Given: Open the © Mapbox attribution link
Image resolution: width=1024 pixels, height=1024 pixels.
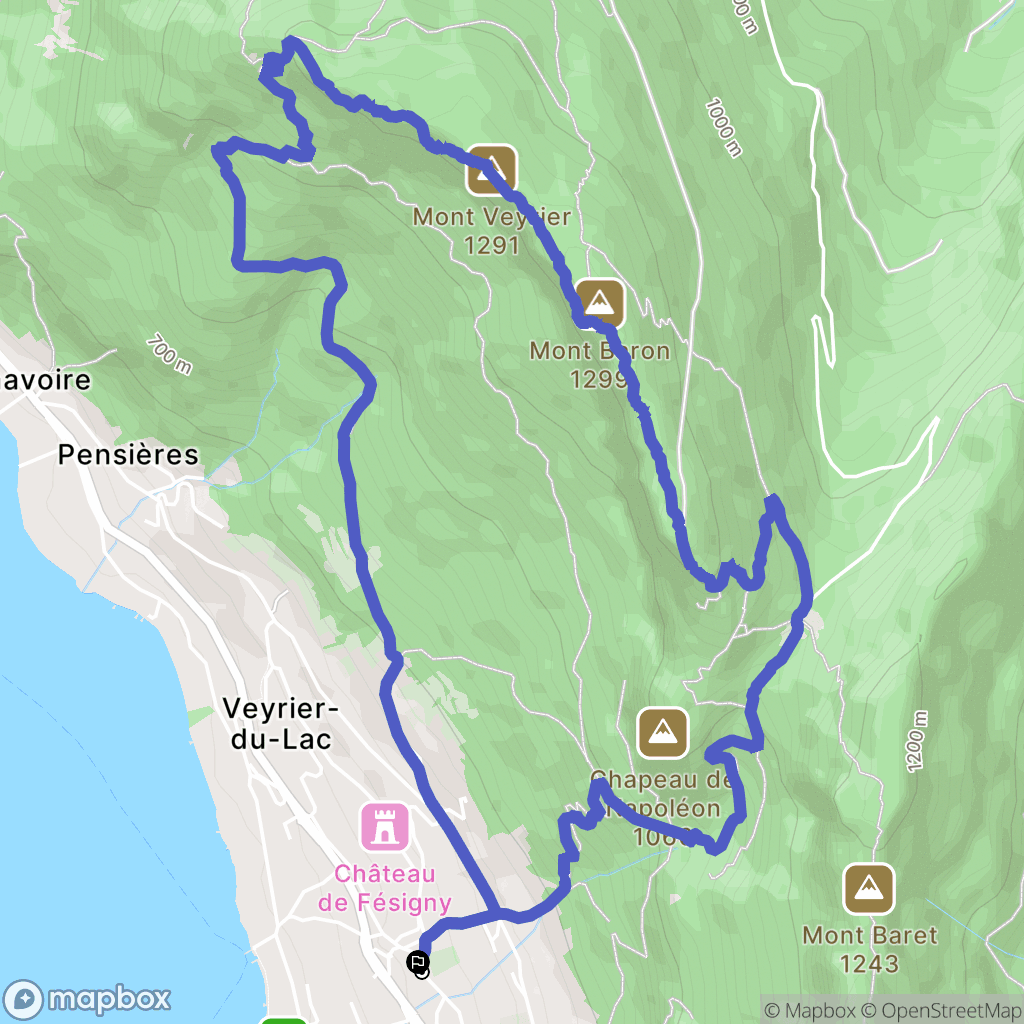Looking at the screenshot, I should (x=810, y=1010).
